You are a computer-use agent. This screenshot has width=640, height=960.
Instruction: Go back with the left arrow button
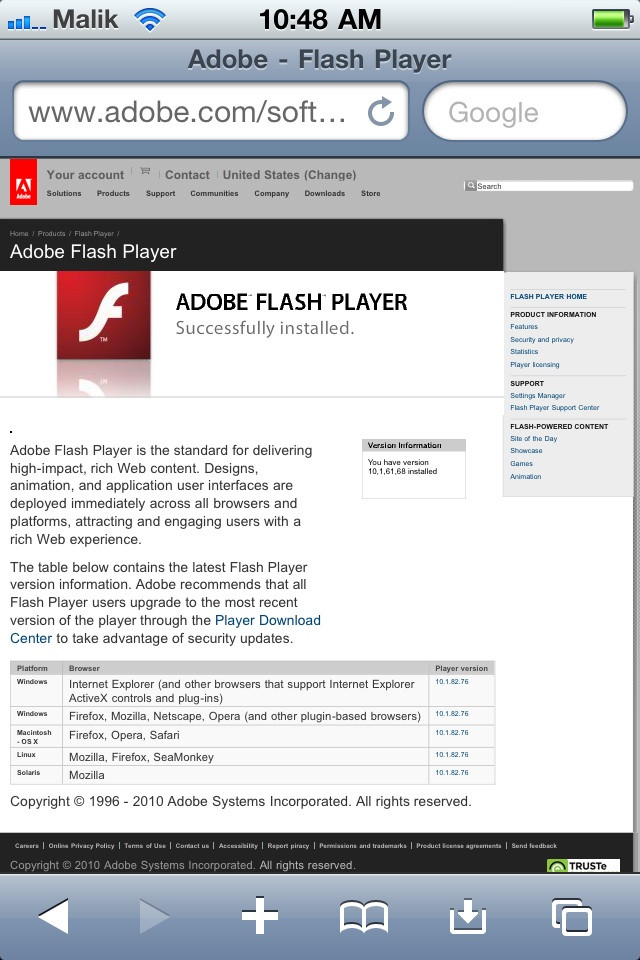[54, 917]
